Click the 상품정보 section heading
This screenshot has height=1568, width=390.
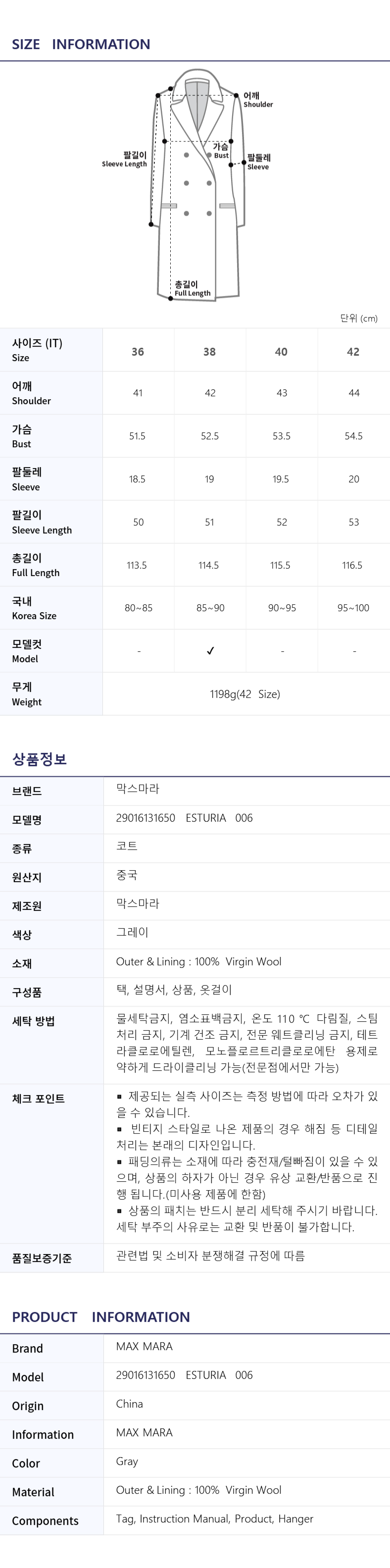click(x=40, y=758)
